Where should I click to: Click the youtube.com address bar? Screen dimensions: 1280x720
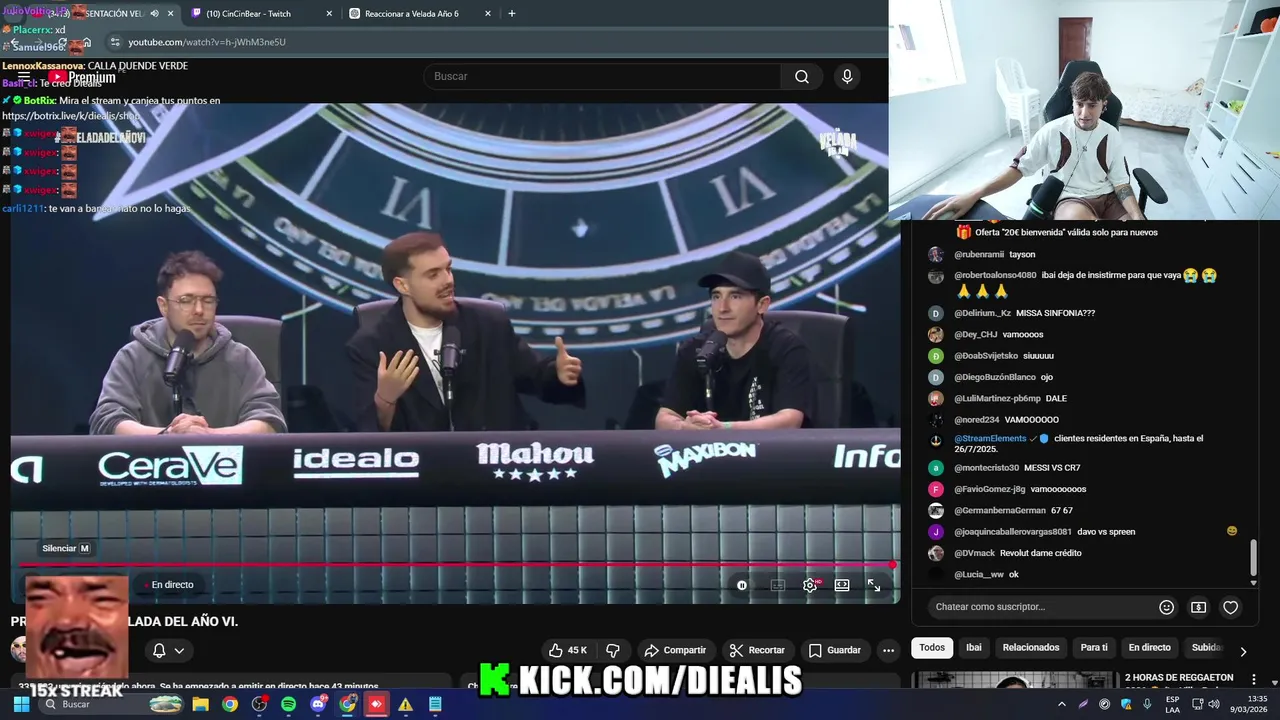tap(495, 42)
